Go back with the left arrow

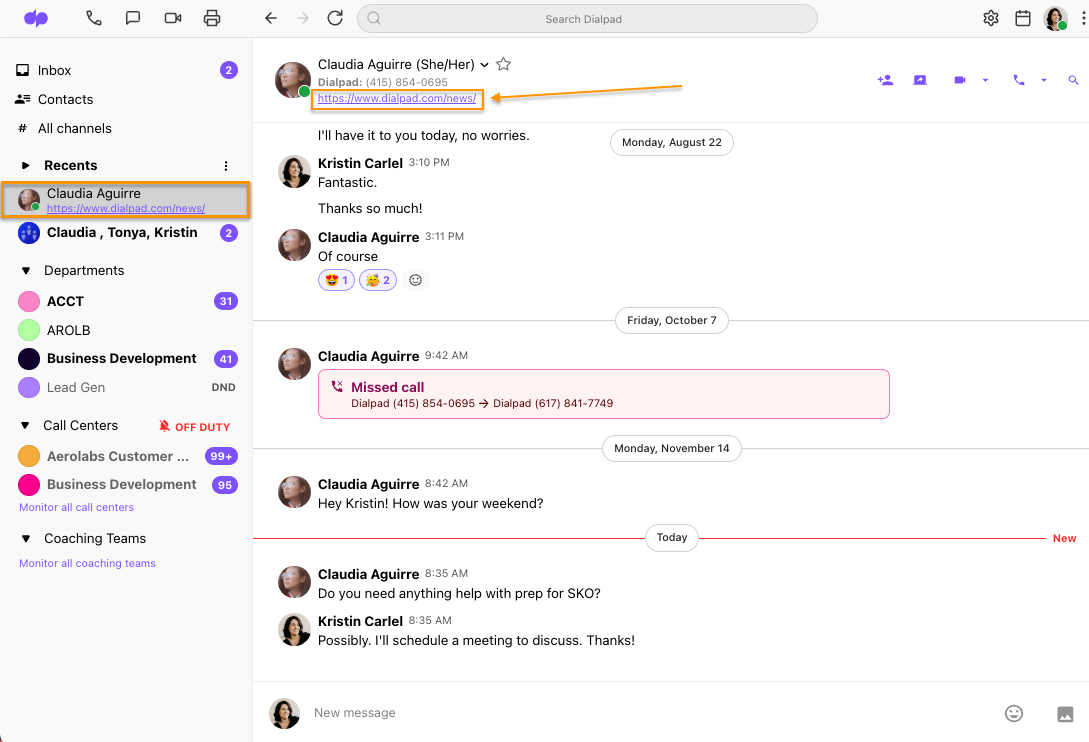click(x=271, y=18)
